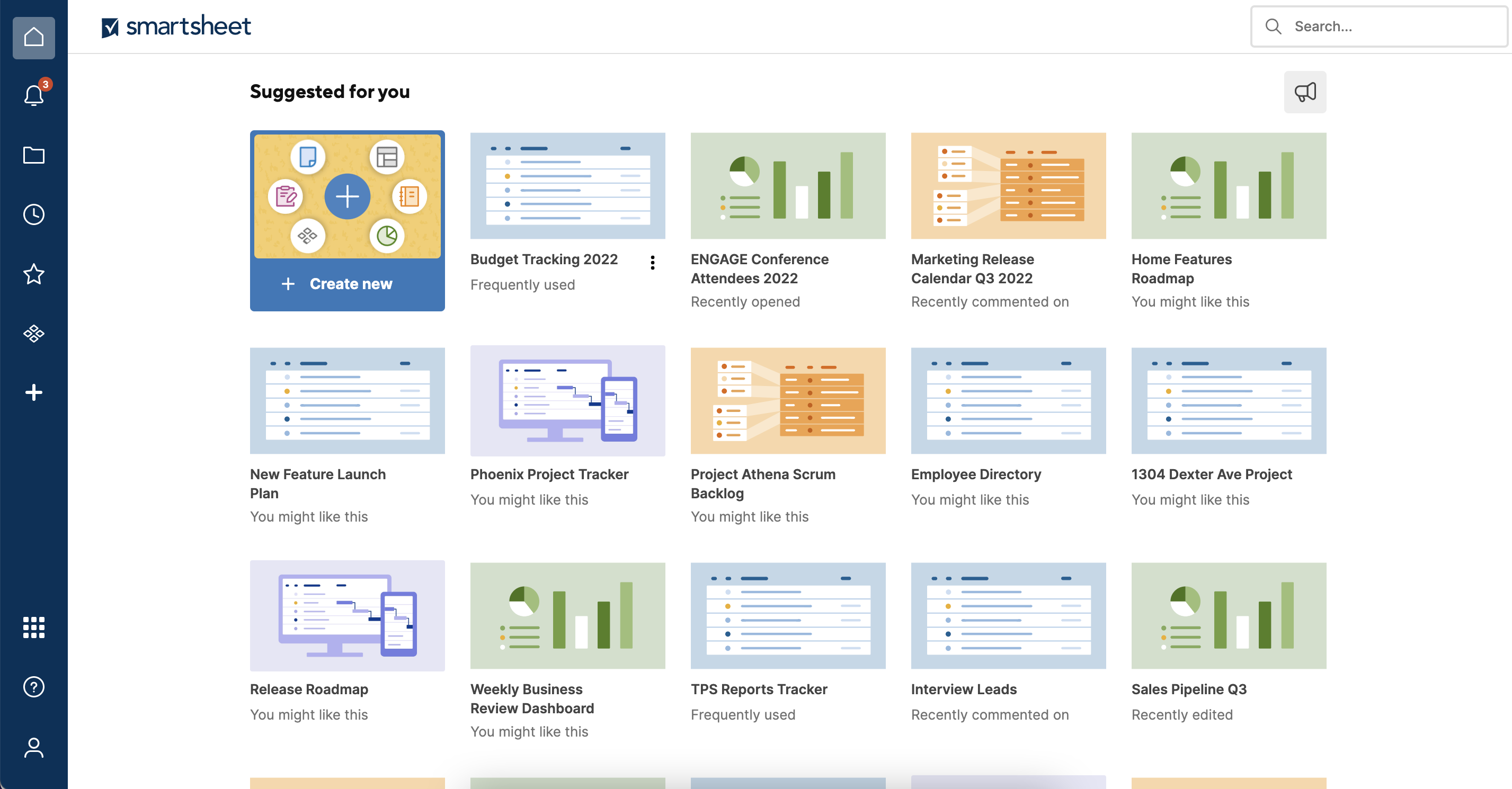Click Release Roadmap title text
This screenshot has width=1512, height=789.
tap(309, 689)
